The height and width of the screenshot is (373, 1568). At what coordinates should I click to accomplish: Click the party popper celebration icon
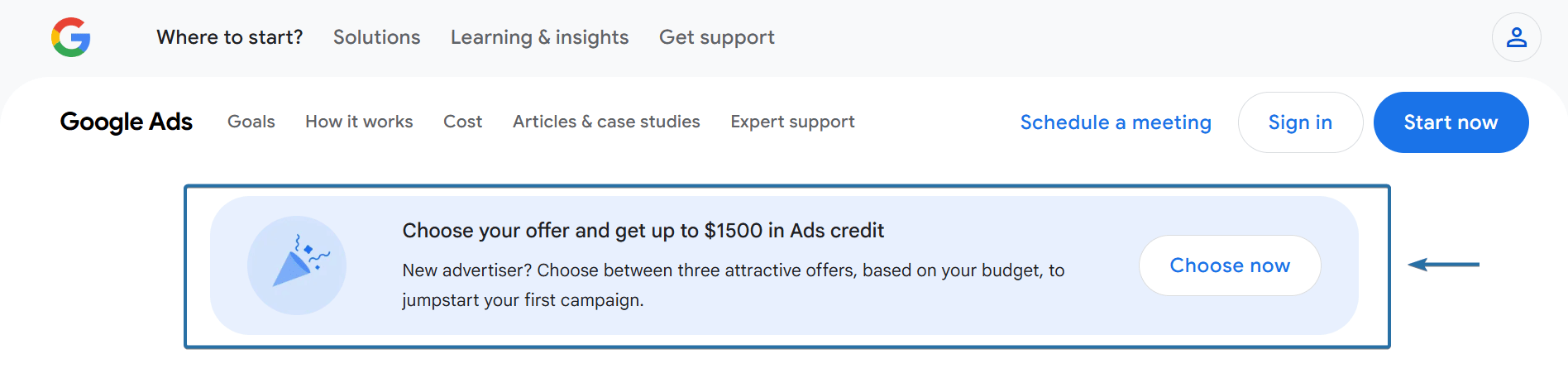pos(297,265)
